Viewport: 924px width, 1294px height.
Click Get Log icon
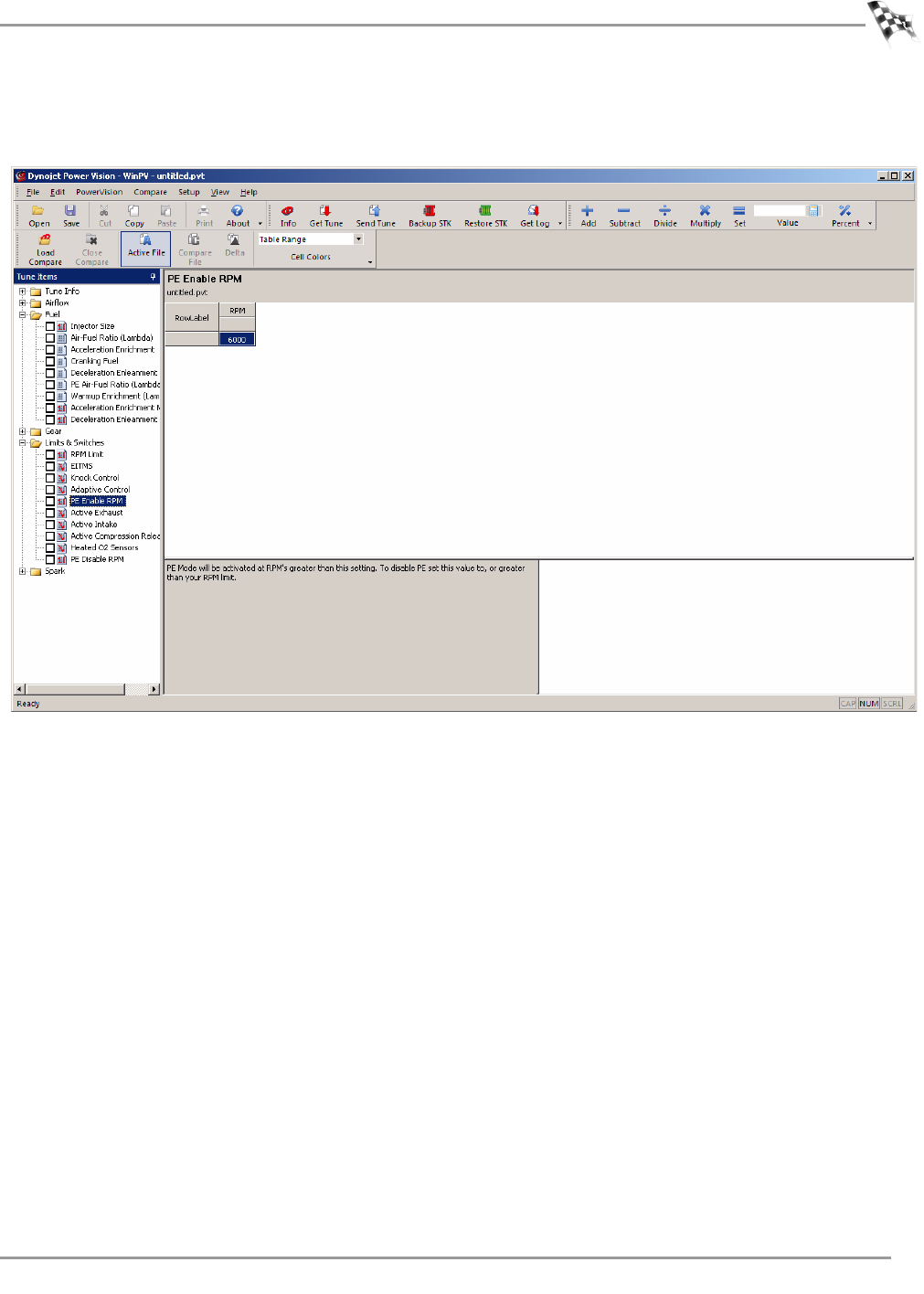535,216
